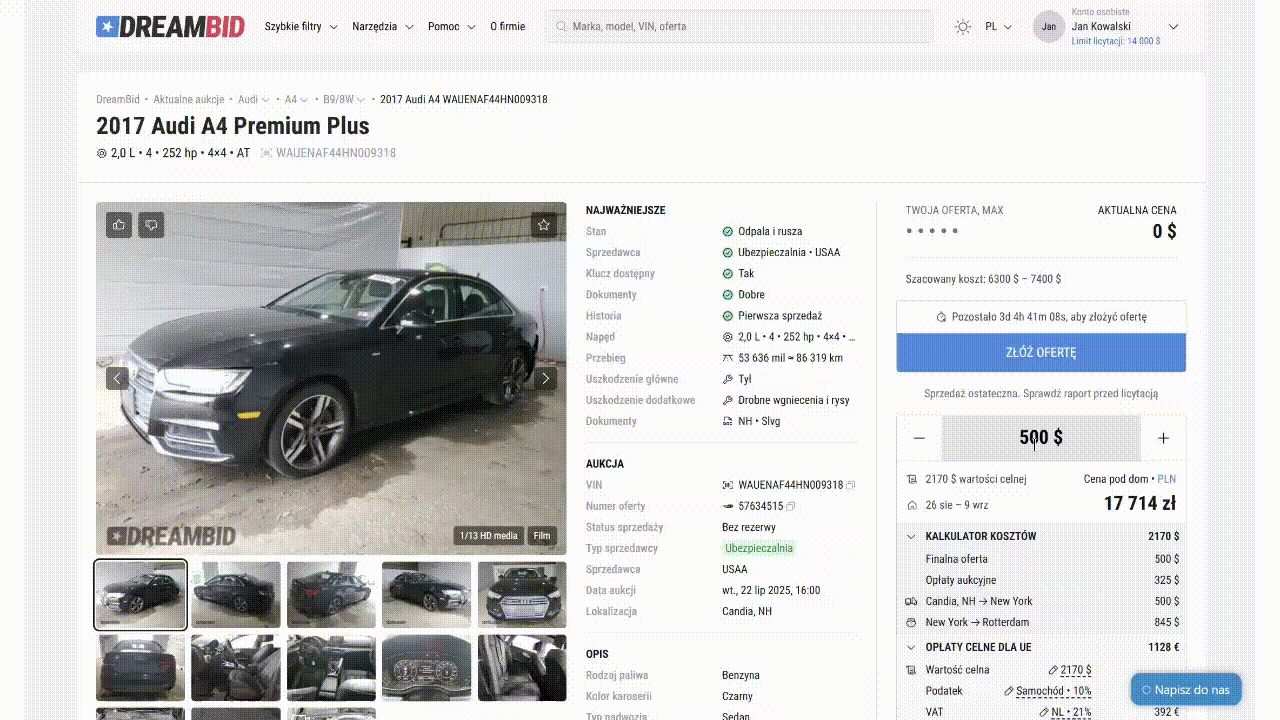Show next photo with right arrow
Screen dimensions: 1280x720
(545, 378)
